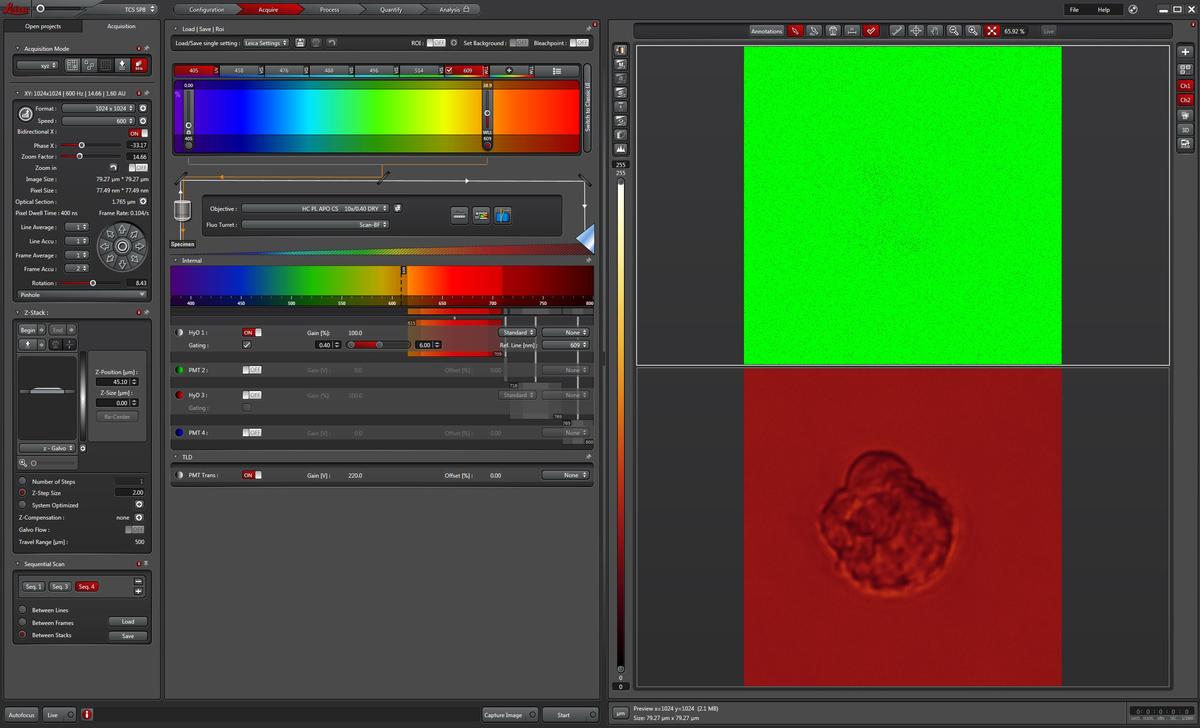Click the zoom-in magnifier in the viewer toolbar
This screenshot has width=1200, height=728.
973,31
